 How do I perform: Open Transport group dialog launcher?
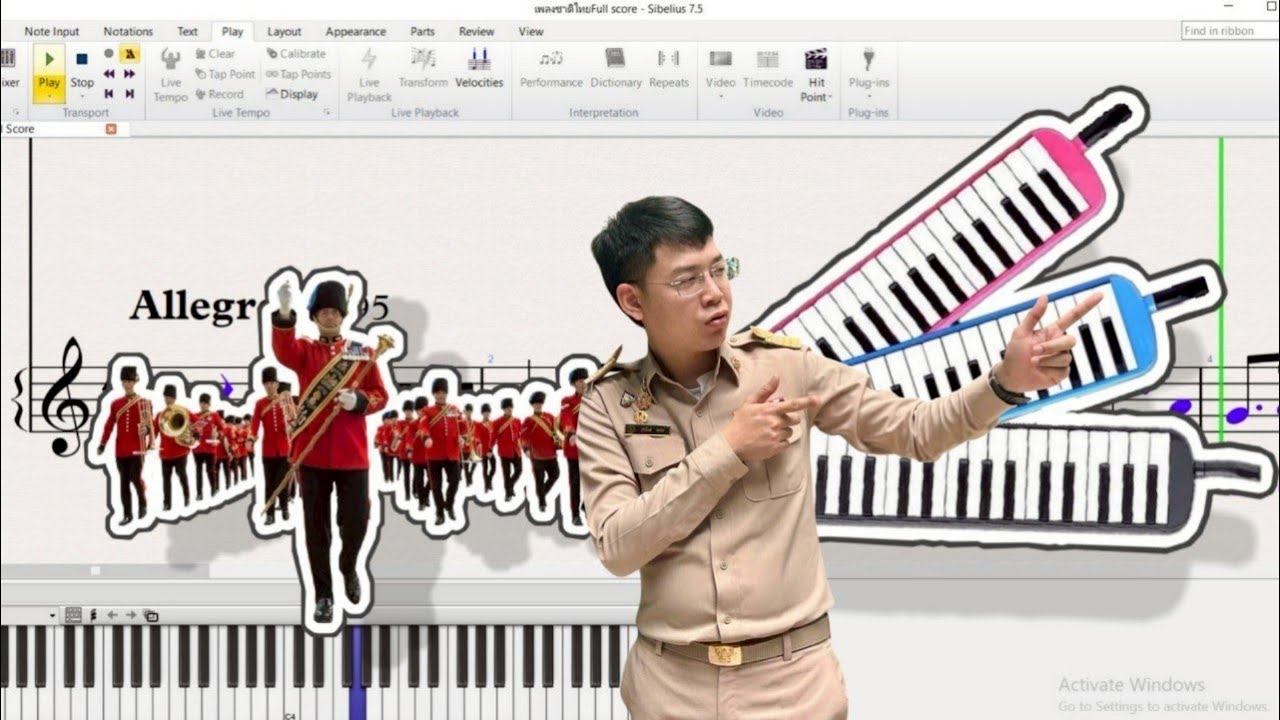pos(15,113)
